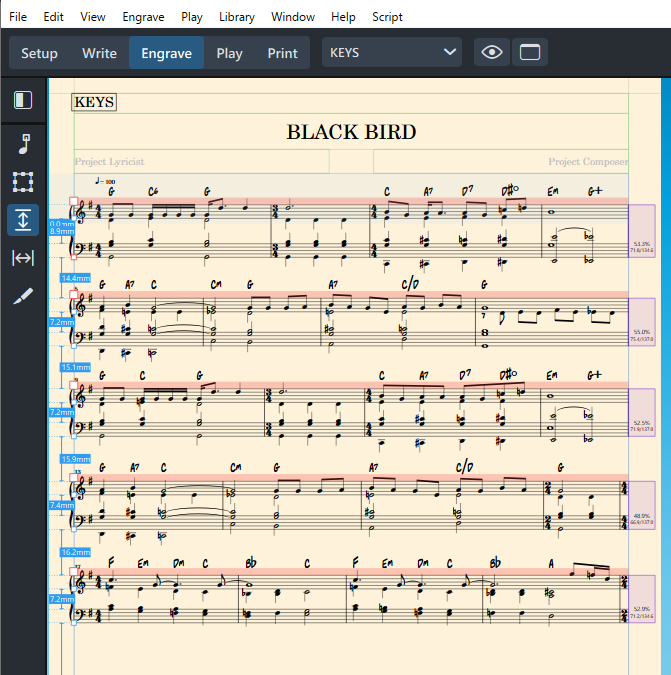Screen dimensions: 671x675
Task: Select the 52.9% system fullness indicator
Action: pyautogui.click(x=642, y=599)
